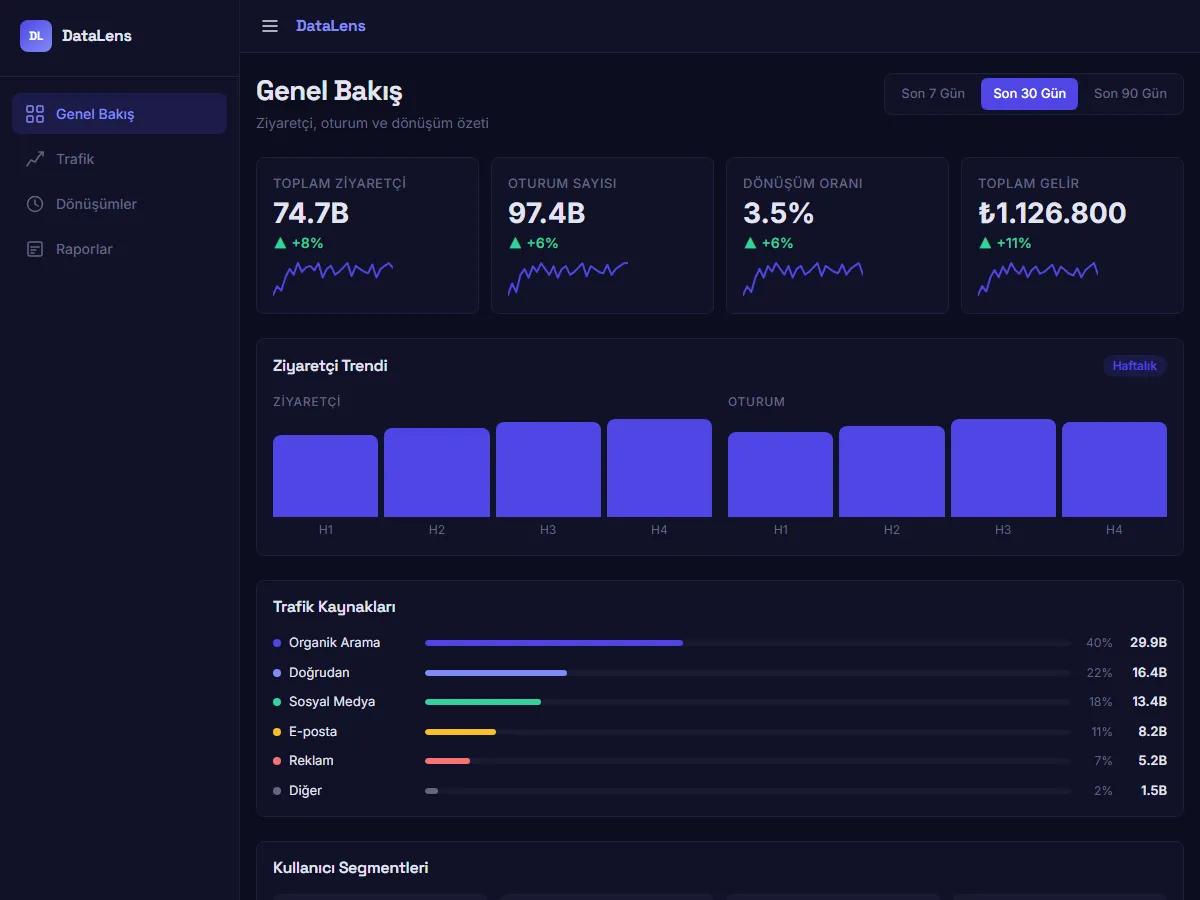Viewport: 1200px width, 900px height.
Task: Click the 3.5% conversion value
Action: pos(779,213)
